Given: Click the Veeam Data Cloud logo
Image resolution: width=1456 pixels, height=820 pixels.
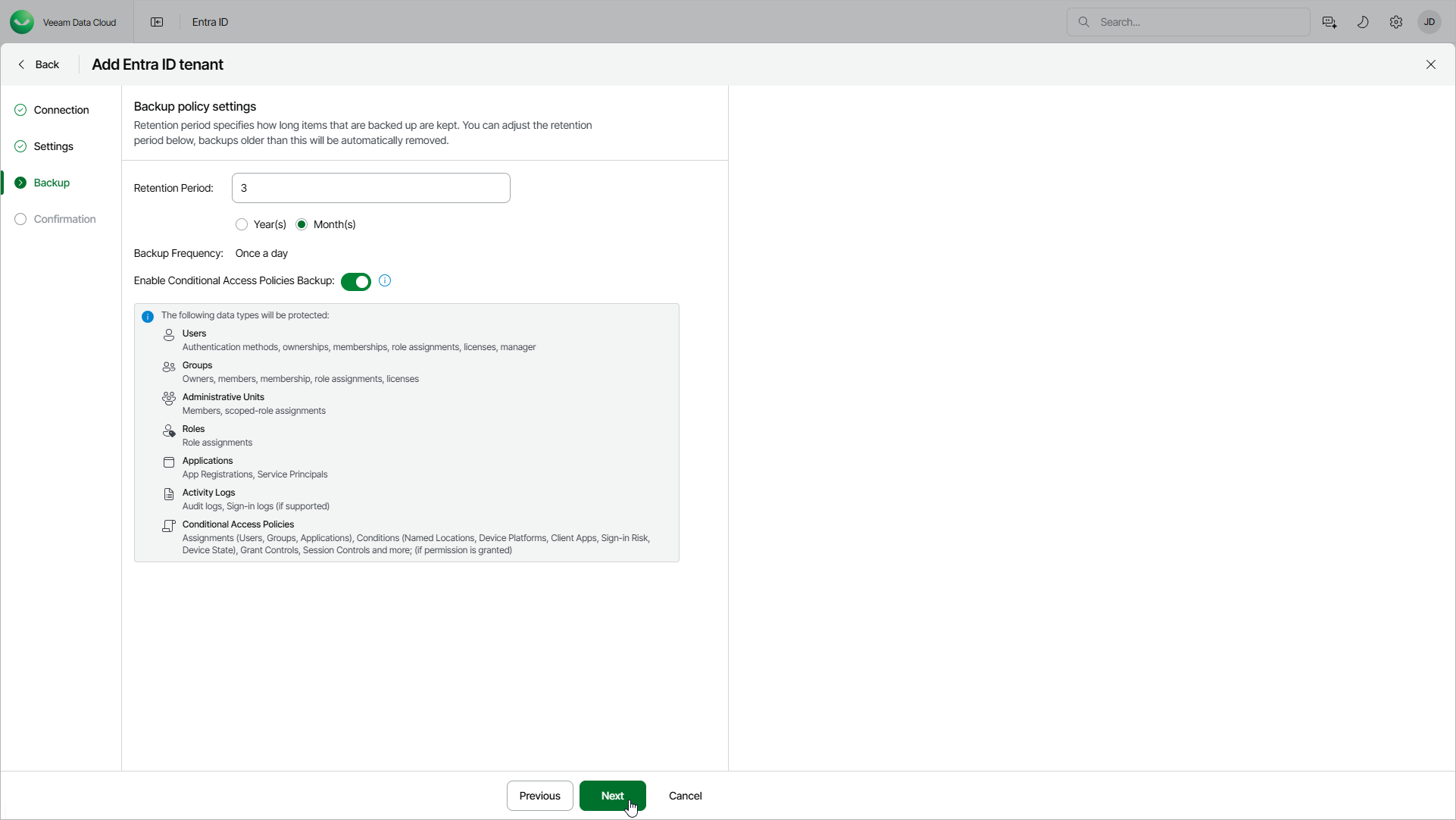Looking at the screenshot, I should (22, 22).
